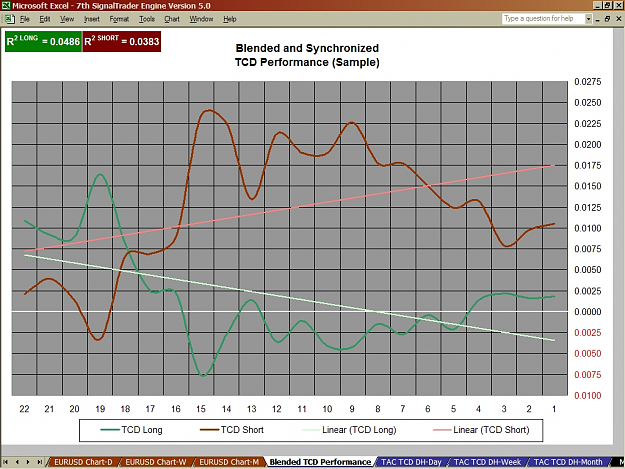Click the category axis label 15
Viewport: 625px width, 469px height.
[201, 409]
